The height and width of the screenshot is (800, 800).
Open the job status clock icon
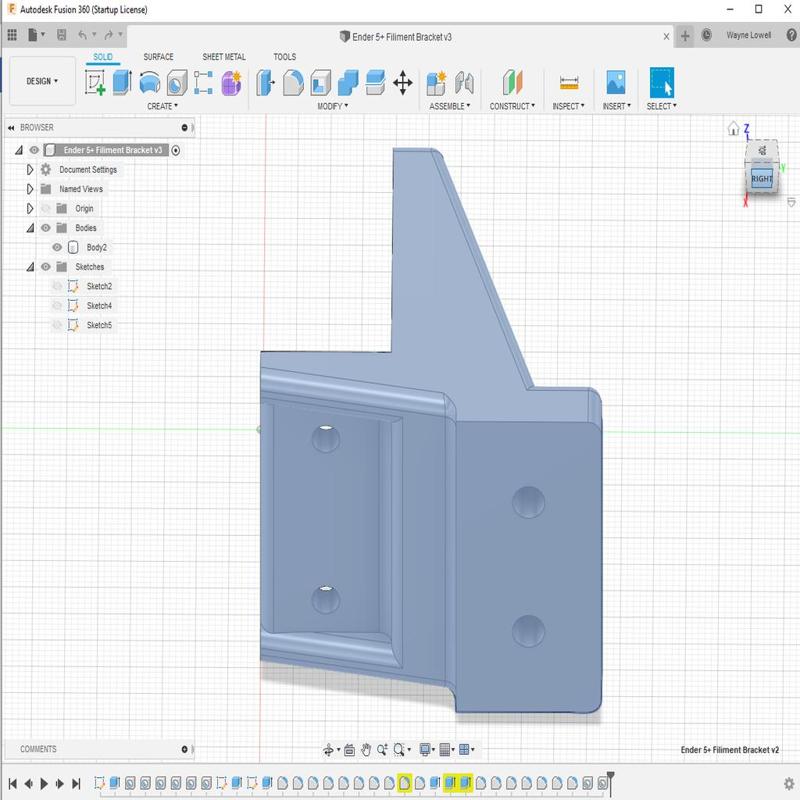707,35
